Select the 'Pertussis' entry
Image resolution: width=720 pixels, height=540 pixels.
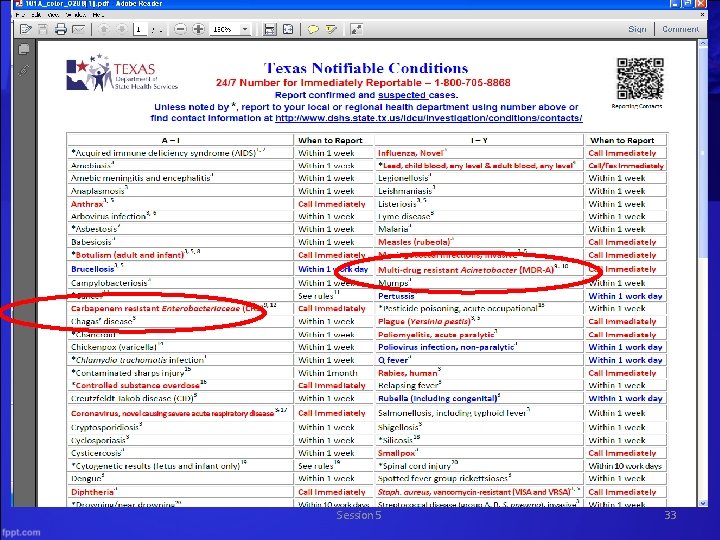[x=396, y=296]
